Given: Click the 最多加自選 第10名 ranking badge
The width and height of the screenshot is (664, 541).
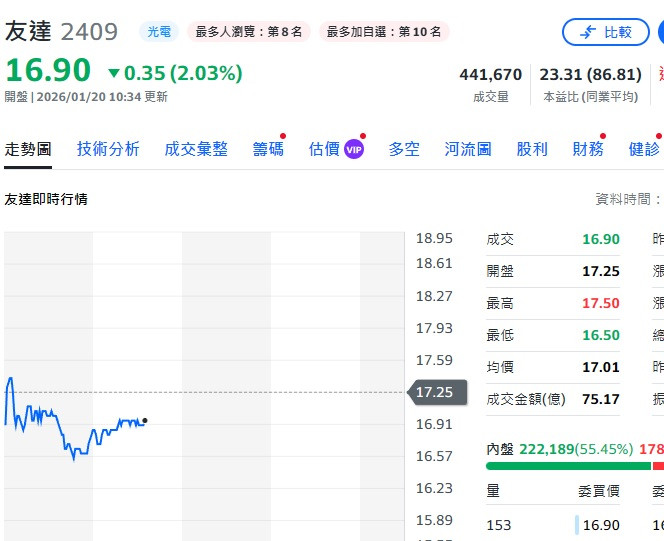Looking at the screenshot, I should [x=385, y=32].
